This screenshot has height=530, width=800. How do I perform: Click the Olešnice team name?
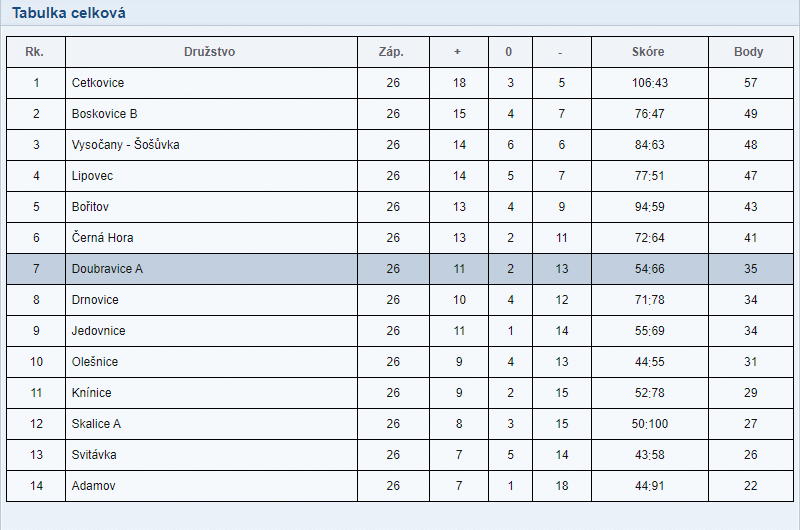pos(94,362)
